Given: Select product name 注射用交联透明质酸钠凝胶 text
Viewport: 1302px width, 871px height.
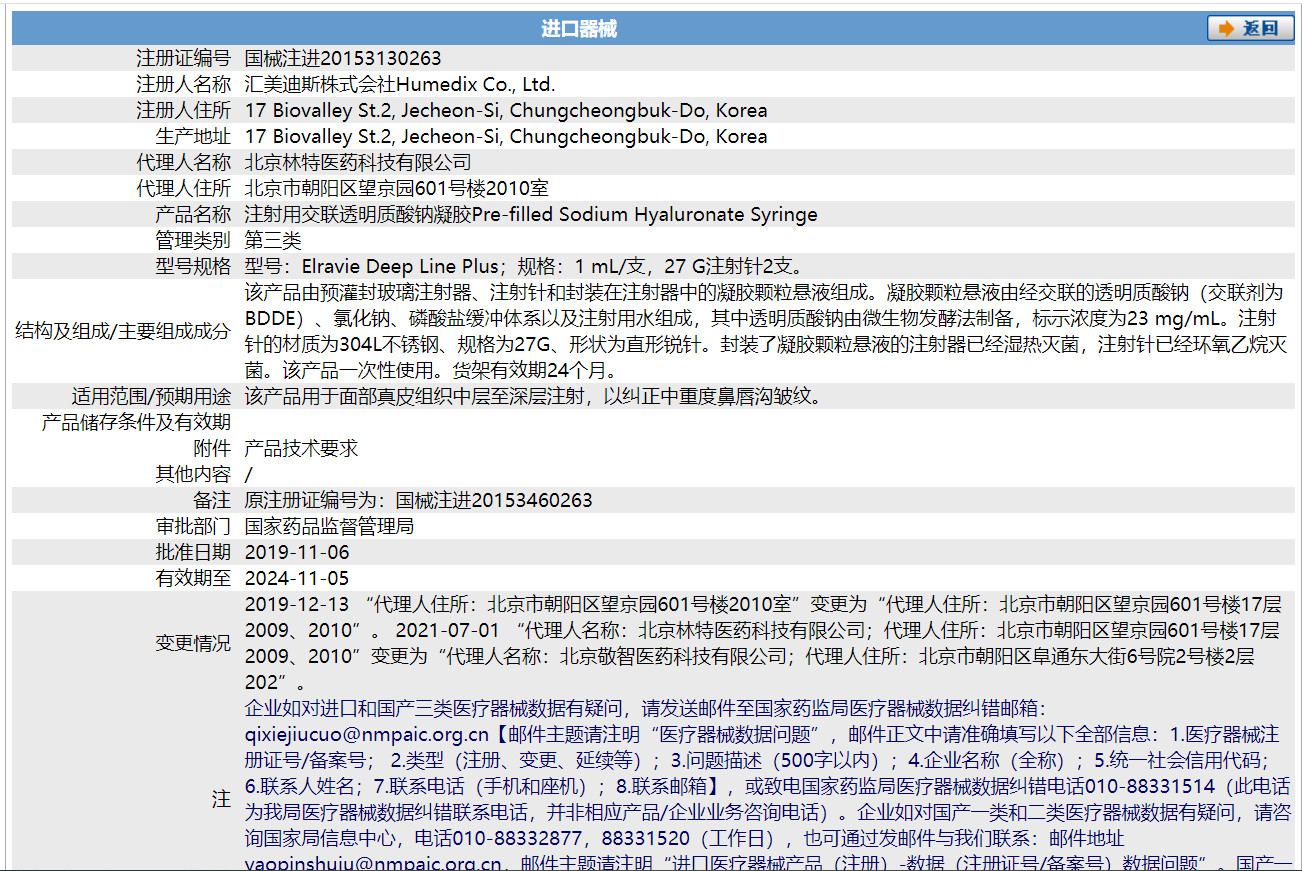Looking at the screenshot, I should pyautogui.click(x=358, y=214).
